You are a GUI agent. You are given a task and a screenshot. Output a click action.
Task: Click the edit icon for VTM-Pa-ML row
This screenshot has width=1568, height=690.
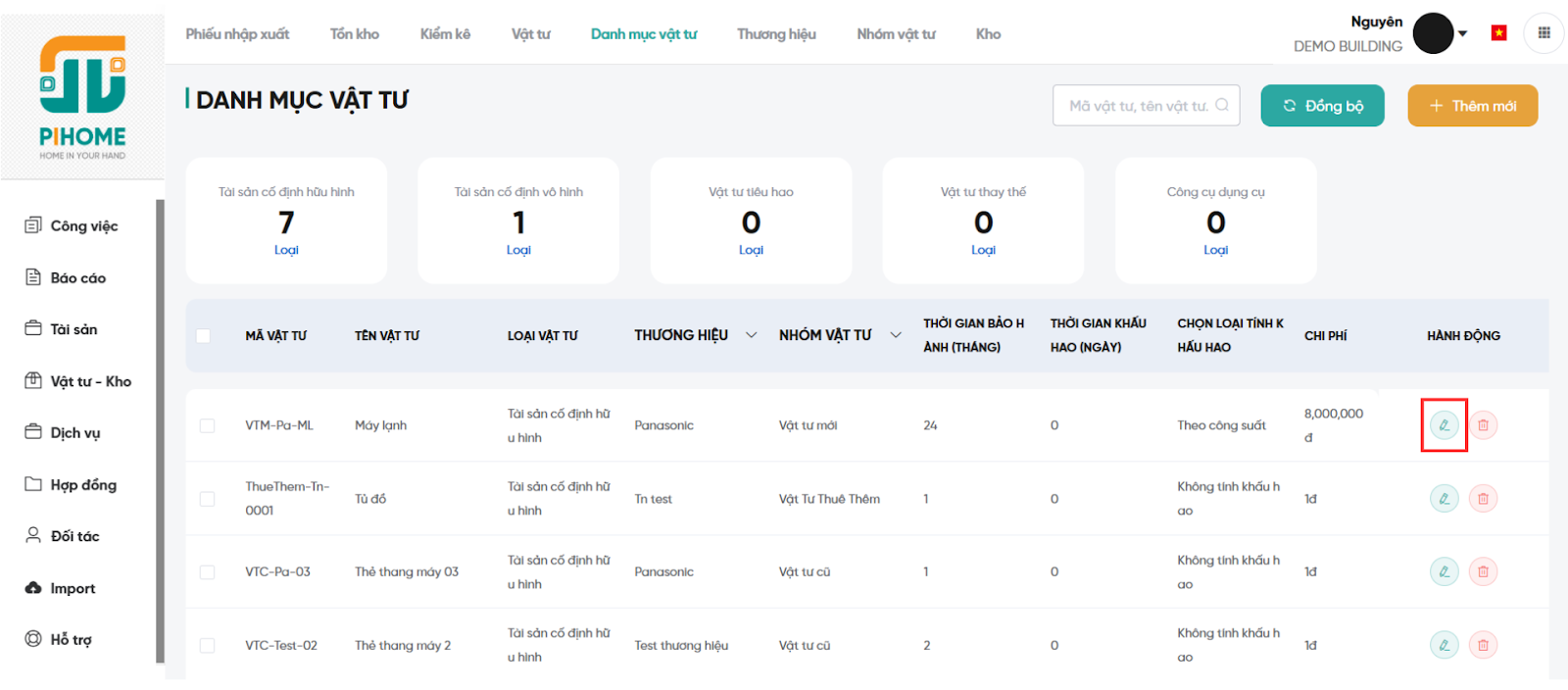pos(1444,425)
